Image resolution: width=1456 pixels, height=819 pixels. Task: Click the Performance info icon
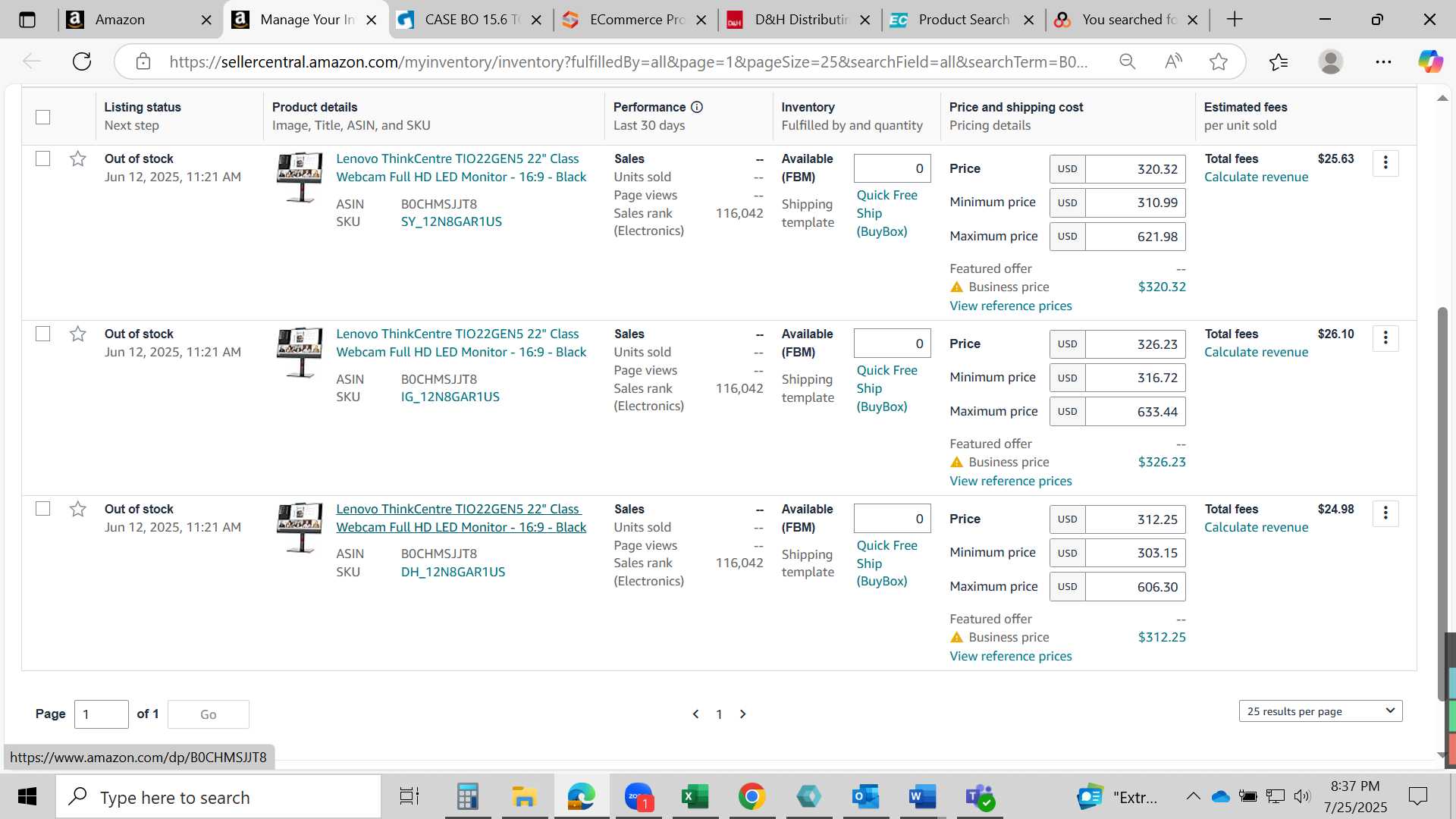697,107
